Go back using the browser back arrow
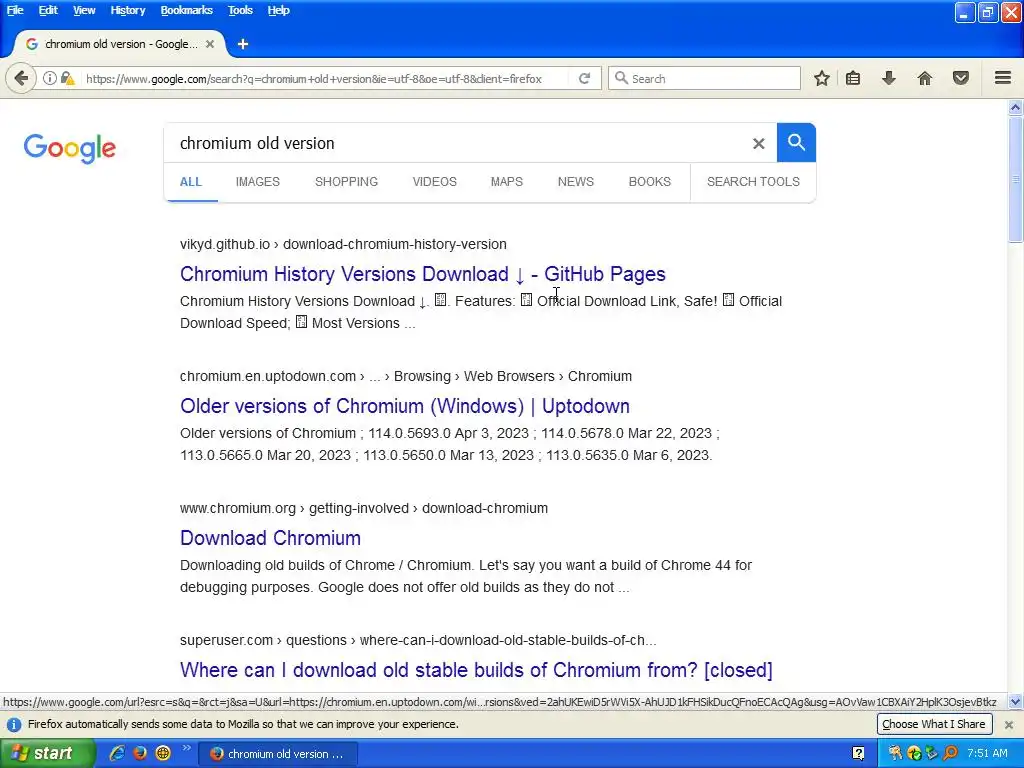 (x=21, y=78)
